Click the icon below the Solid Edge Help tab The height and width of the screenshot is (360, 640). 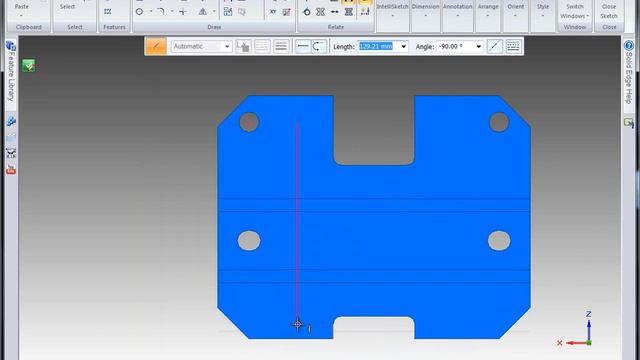(629, 122)
